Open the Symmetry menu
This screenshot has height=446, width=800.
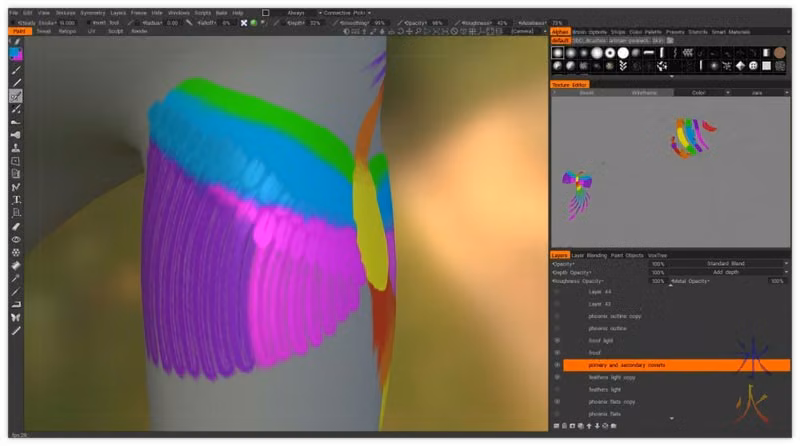click(92, 13)
